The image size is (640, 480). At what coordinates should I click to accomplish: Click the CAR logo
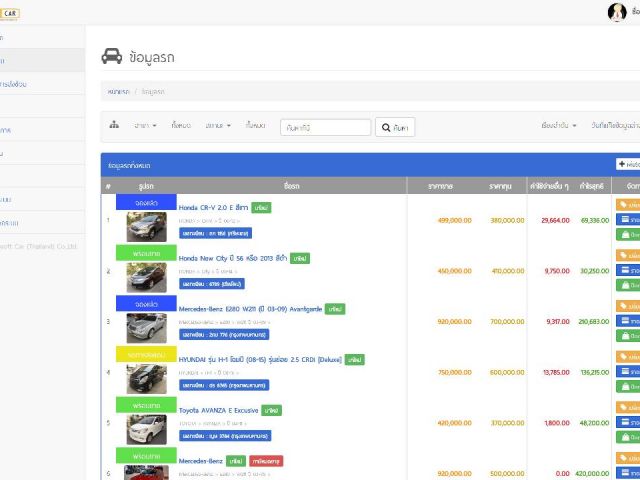click(x=9, y=13)
